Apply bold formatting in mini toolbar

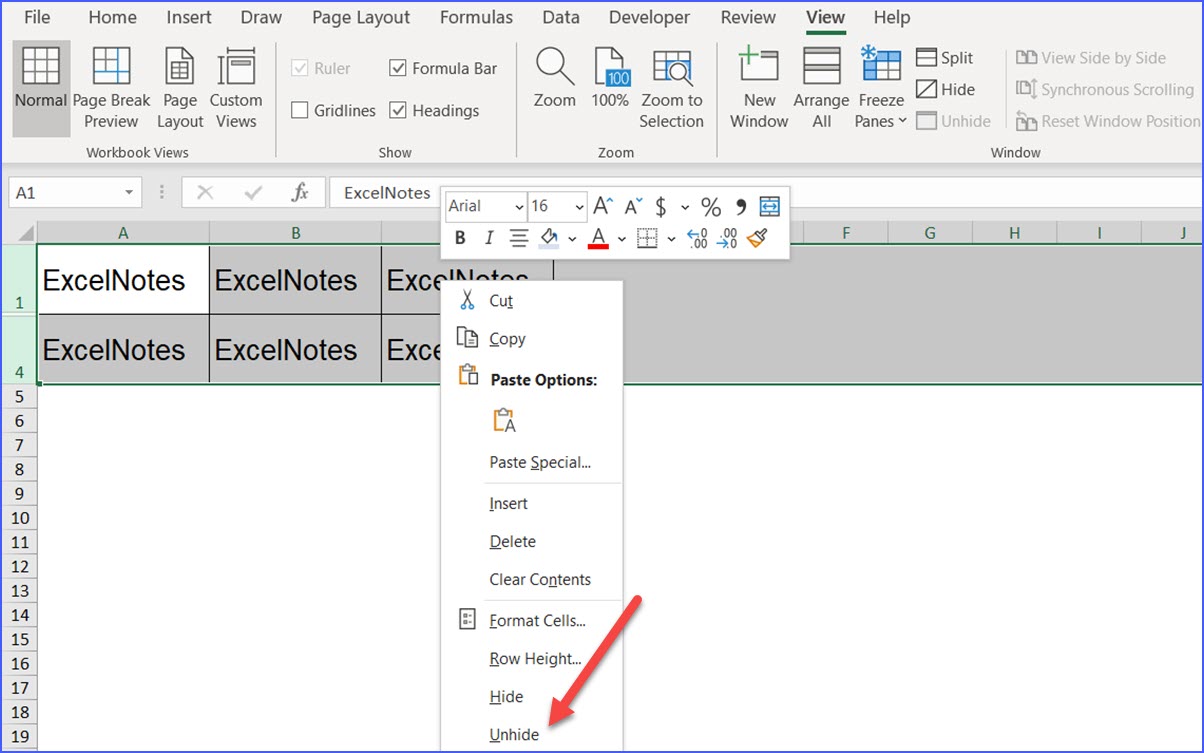point(459,238)
